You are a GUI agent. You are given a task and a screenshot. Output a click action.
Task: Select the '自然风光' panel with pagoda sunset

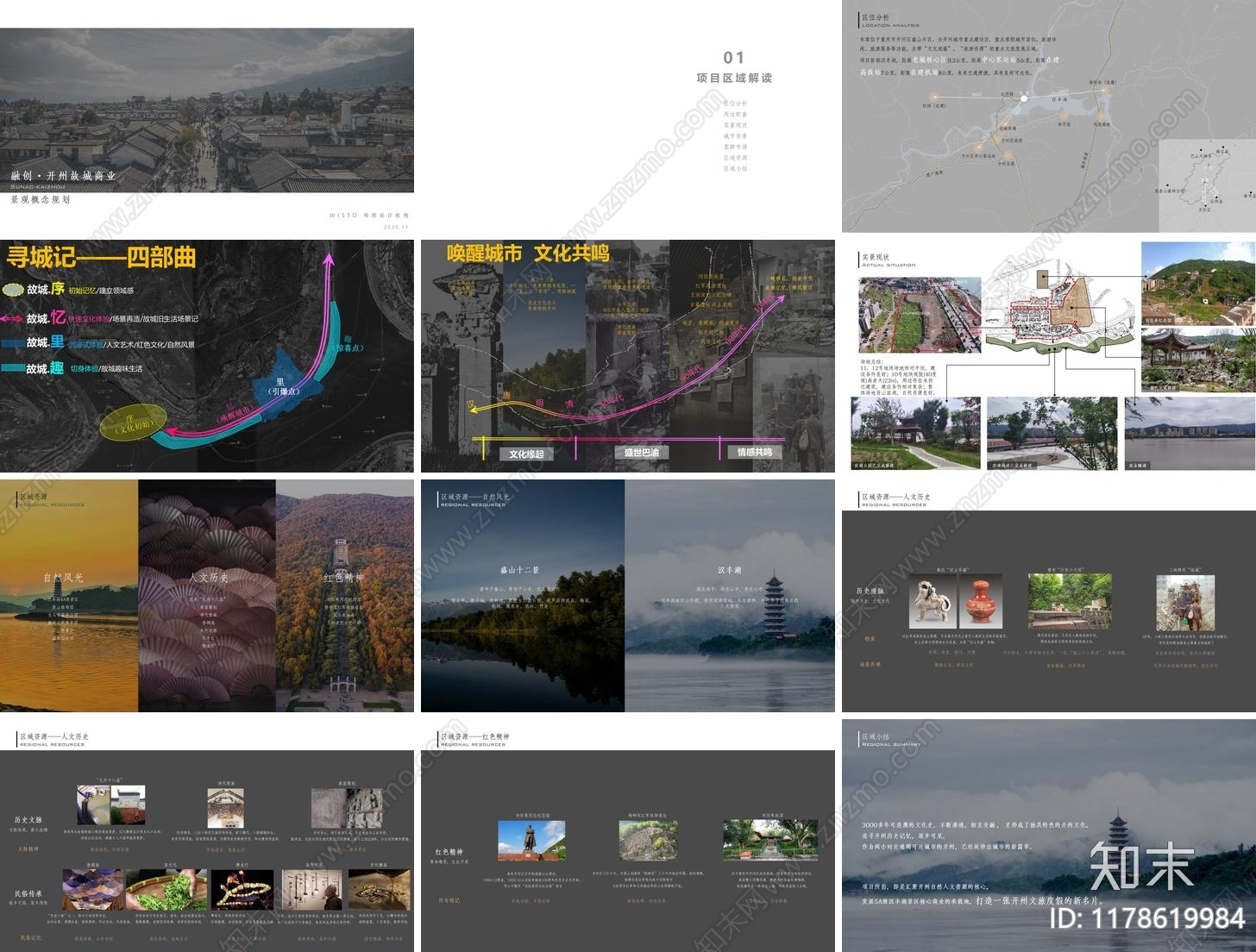click(x=69, y=596)
